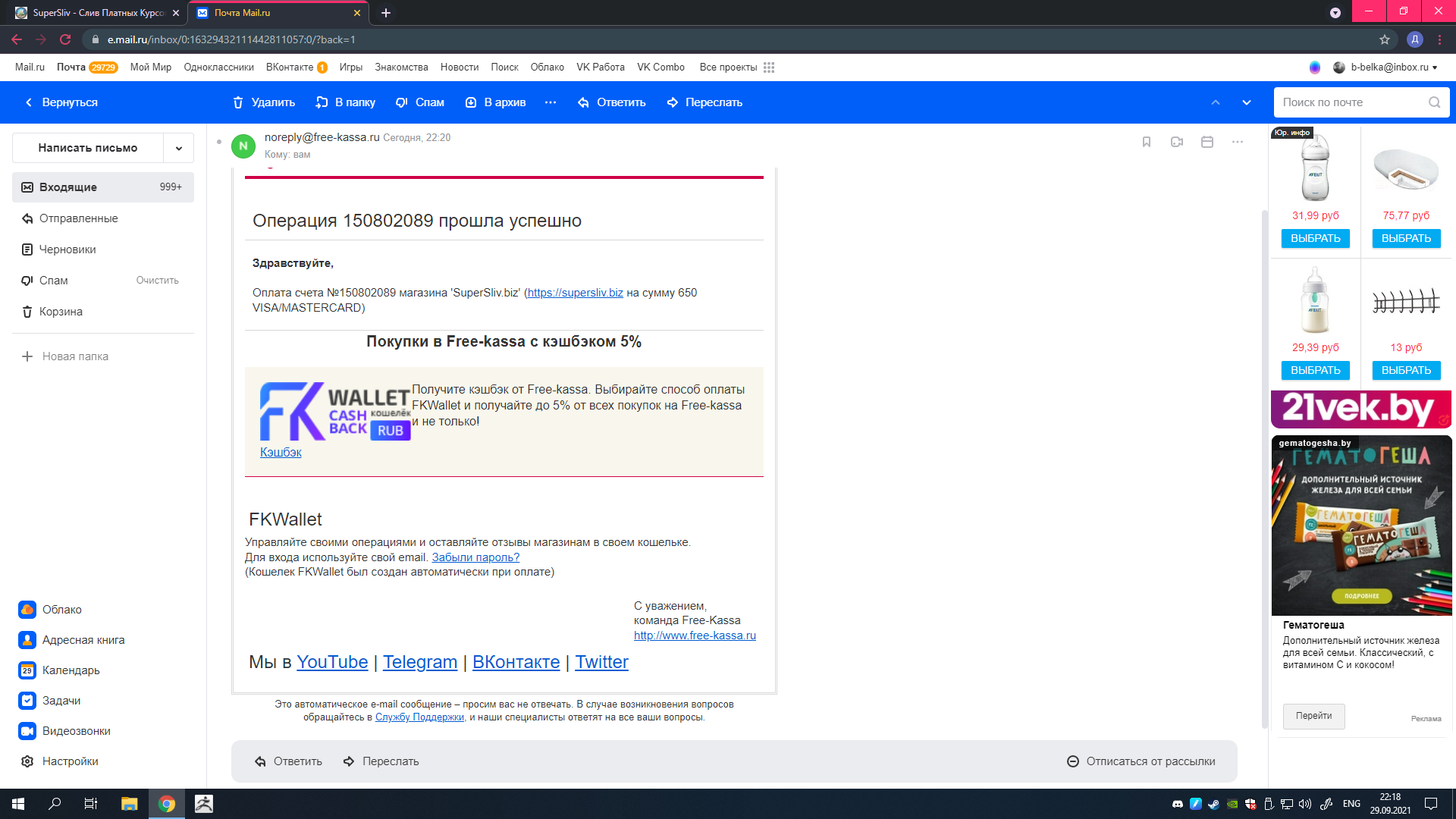Open the superslív.biz shop link
Image resolution: width=1456 pixels, height=819 pixels.
pos(576,293)
